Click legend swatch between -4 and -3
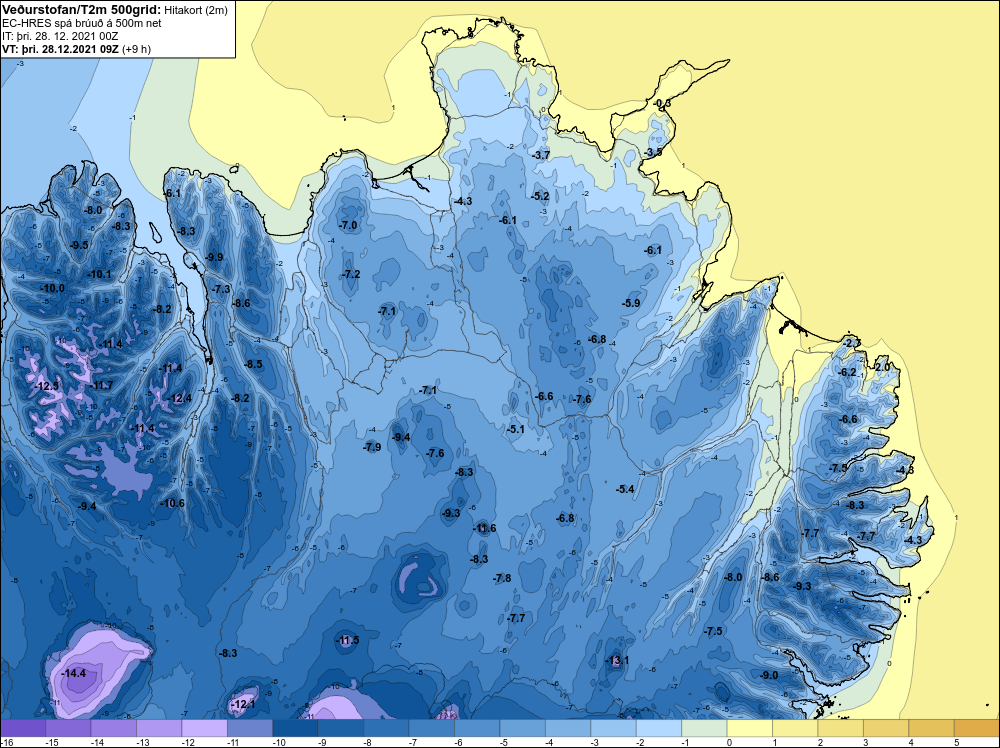 pyautogui.click(x=568, y=728)
